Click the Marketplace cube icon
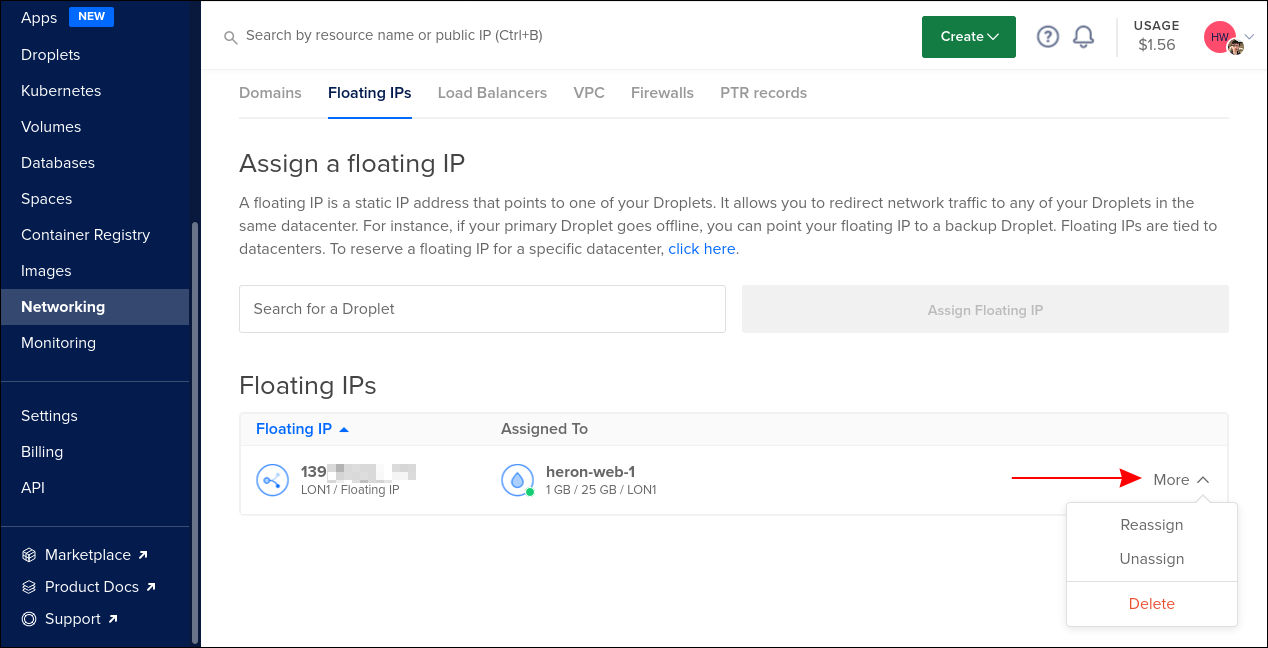Screen dimensions: 1268x648 point(29,554)
